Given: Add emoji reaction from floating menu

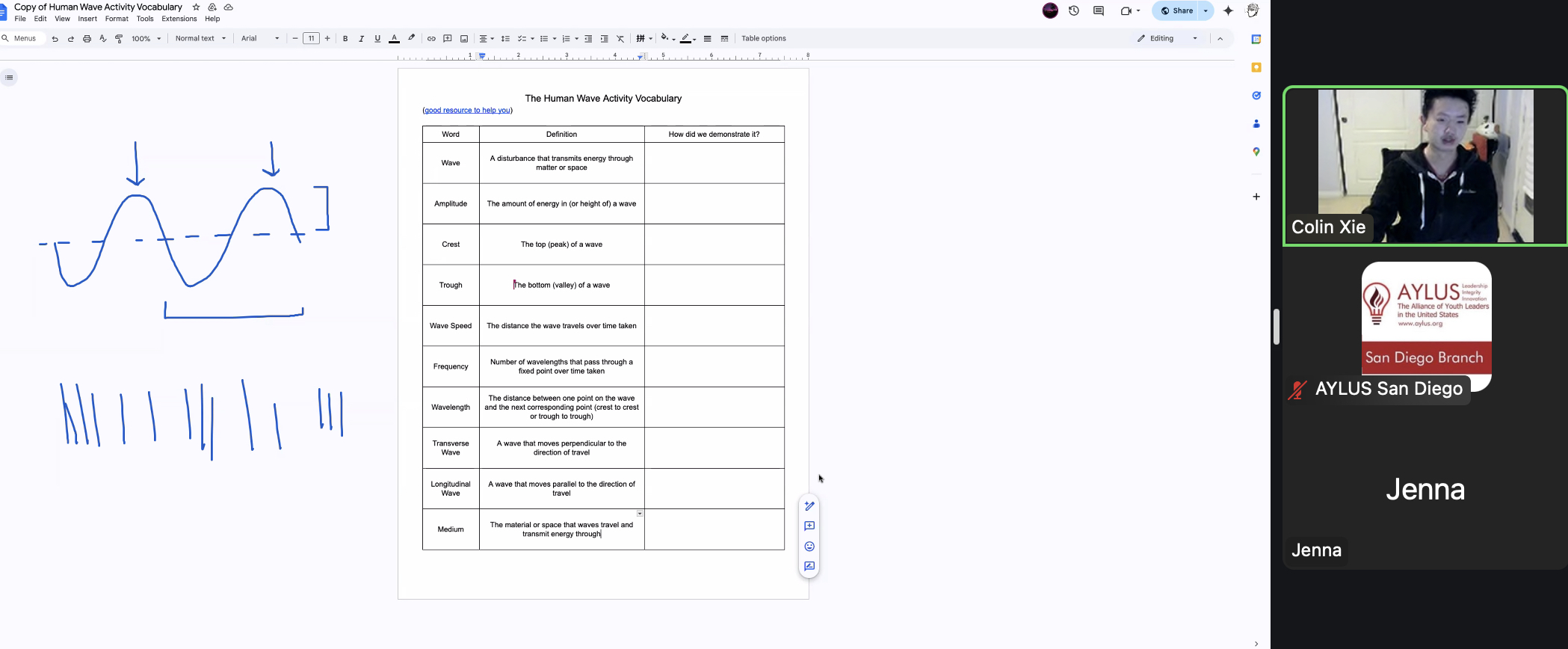Looking at the screenshot, I should (809, 547).
